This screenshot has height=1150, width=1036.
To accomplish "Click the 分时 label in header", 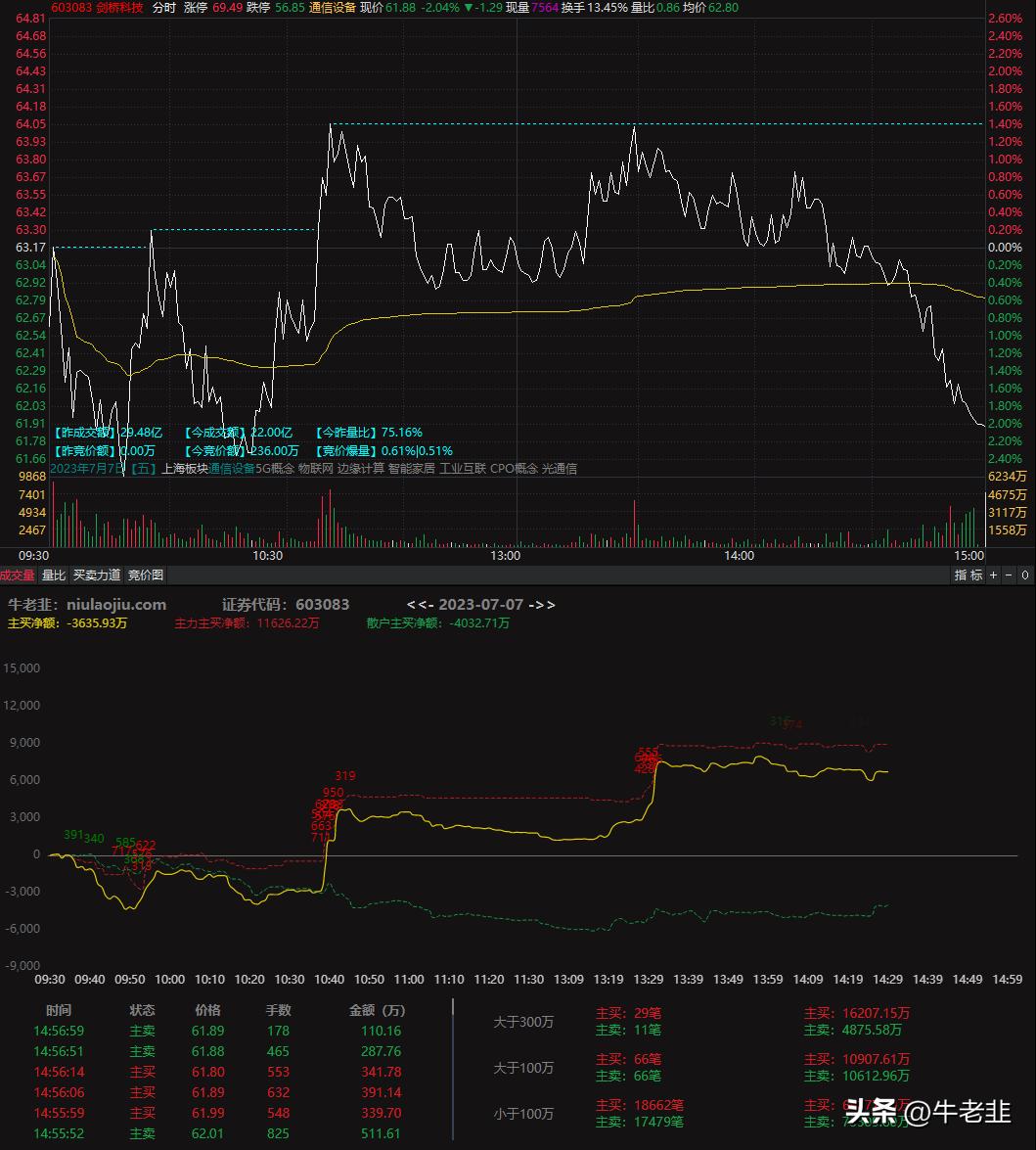I will click(x=164, y=7).
